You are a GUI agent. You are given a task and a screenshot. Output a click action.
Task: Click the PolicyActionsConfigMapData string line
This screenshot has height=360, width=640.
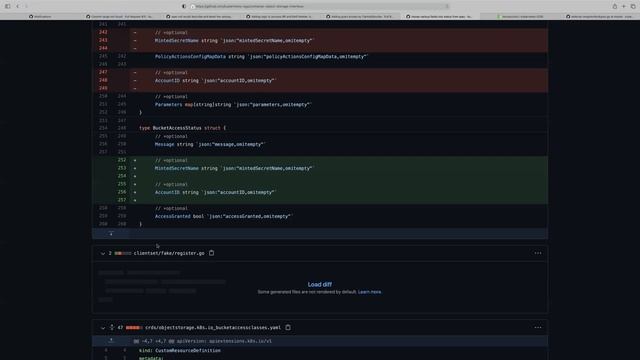tap(261, 56)
